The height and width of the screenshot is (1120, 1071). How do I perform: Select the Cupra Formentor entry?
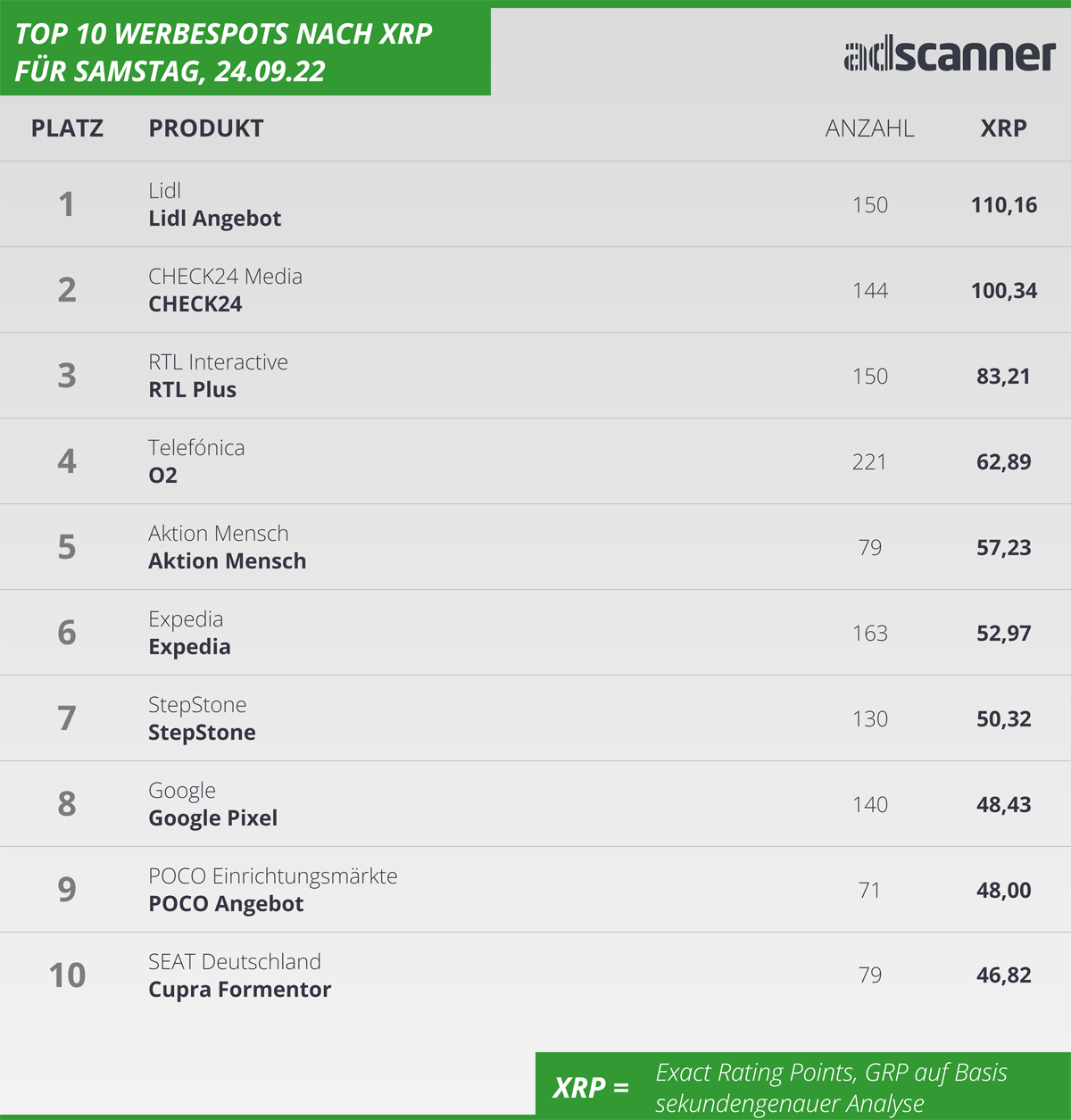[240, 990]
